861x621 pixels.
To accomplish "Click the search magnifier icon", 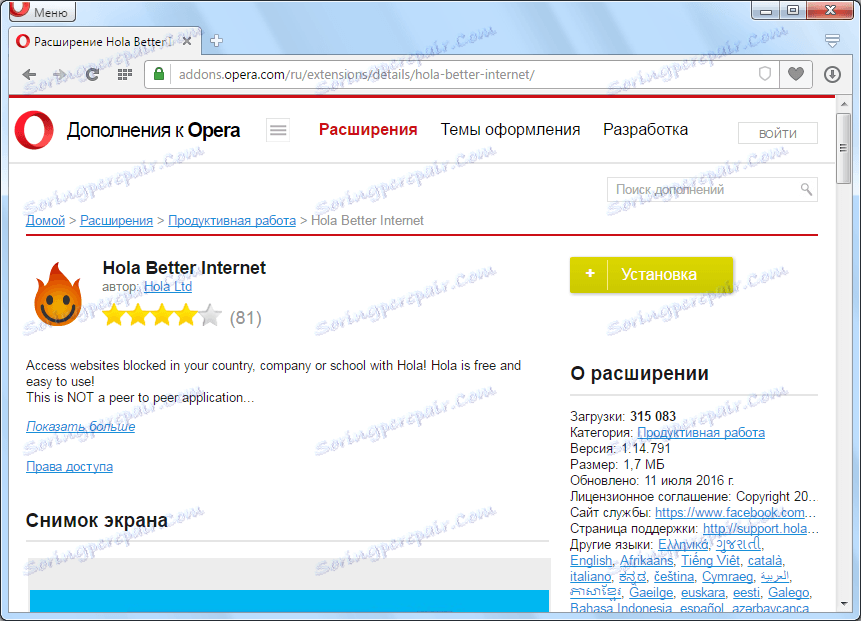I will [806, 189].
